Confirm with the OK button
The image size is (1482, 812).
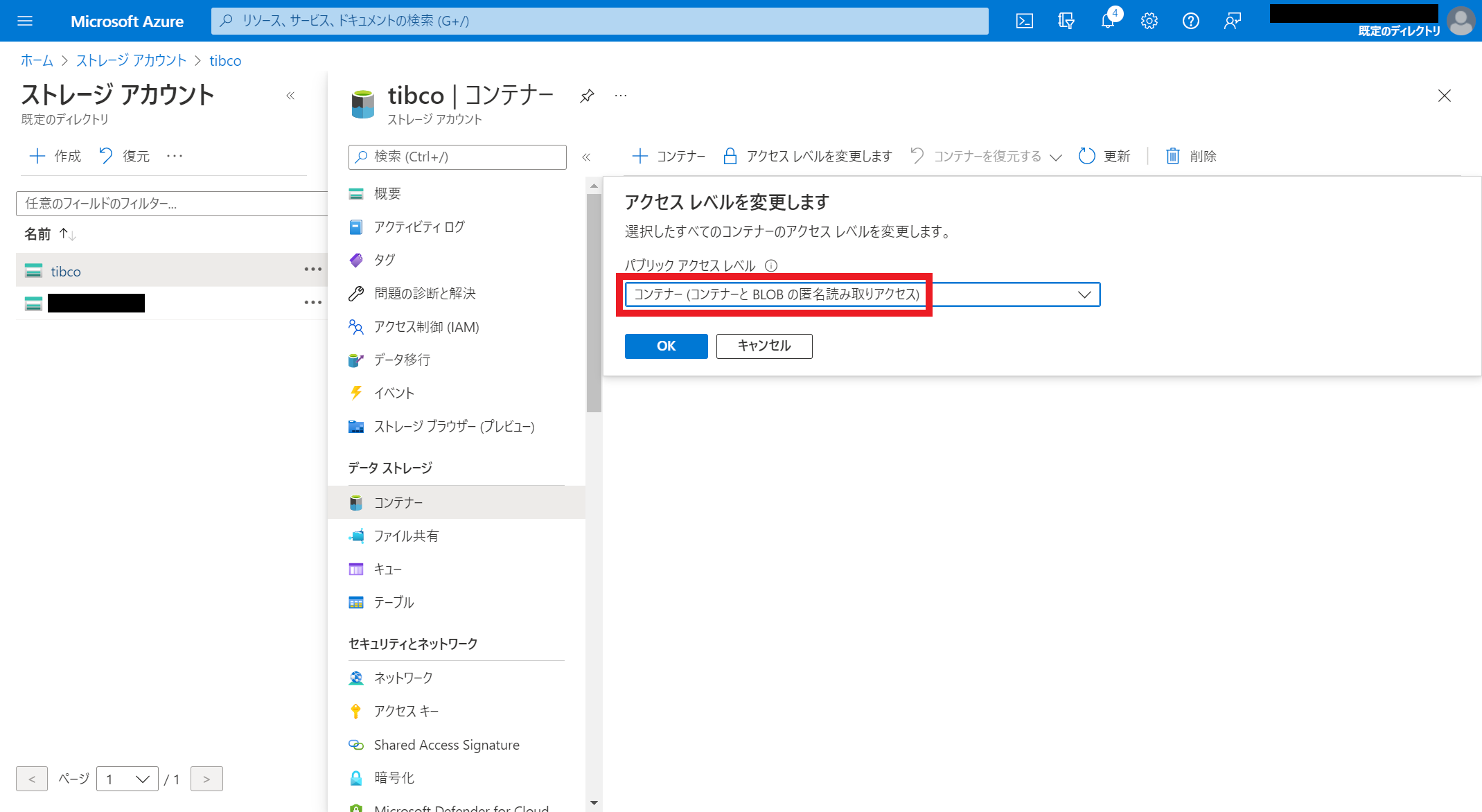(666, 346)
